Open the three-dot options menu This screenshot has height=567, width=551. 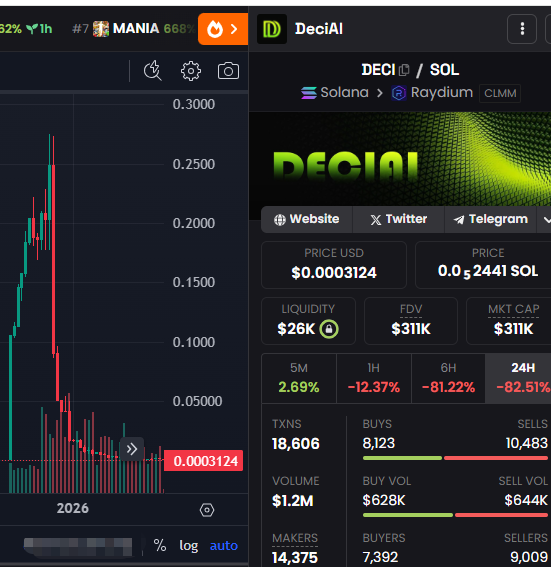click(x=522, y=29)
